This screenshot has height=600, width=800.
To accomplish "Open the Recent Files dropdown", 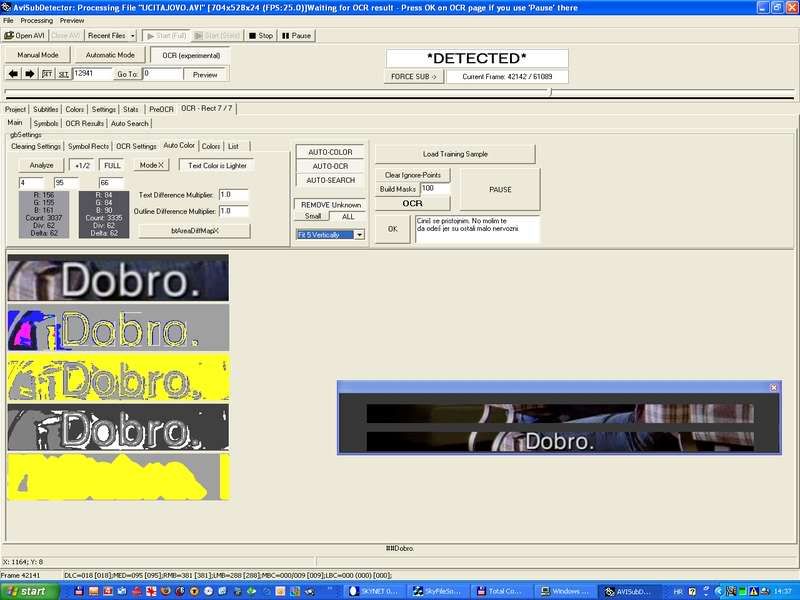I will [x=109, y=35].
